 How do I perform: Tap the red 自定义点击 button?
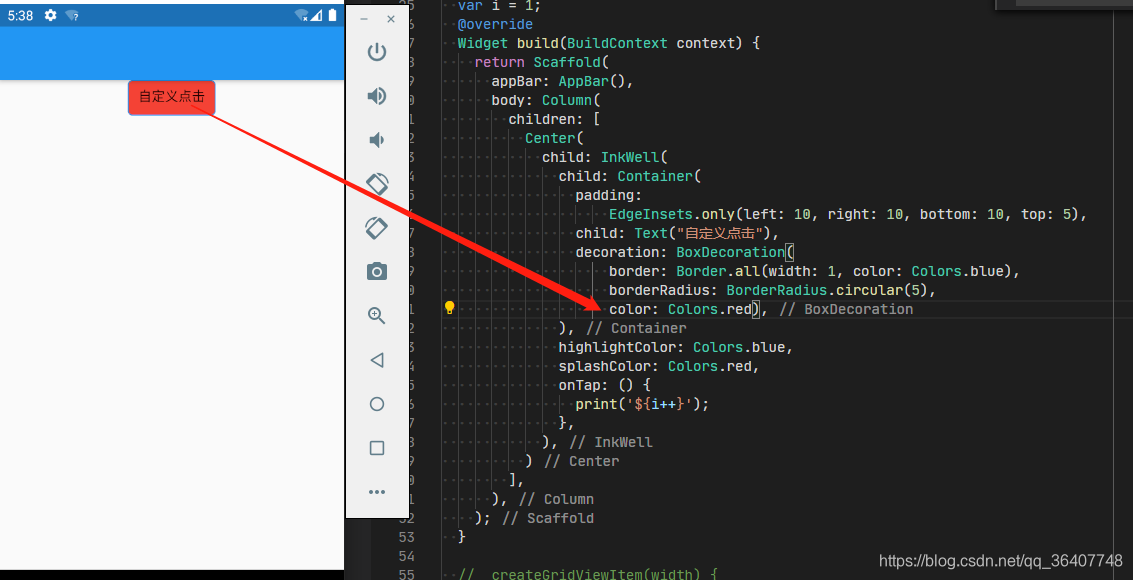point(171,97)
